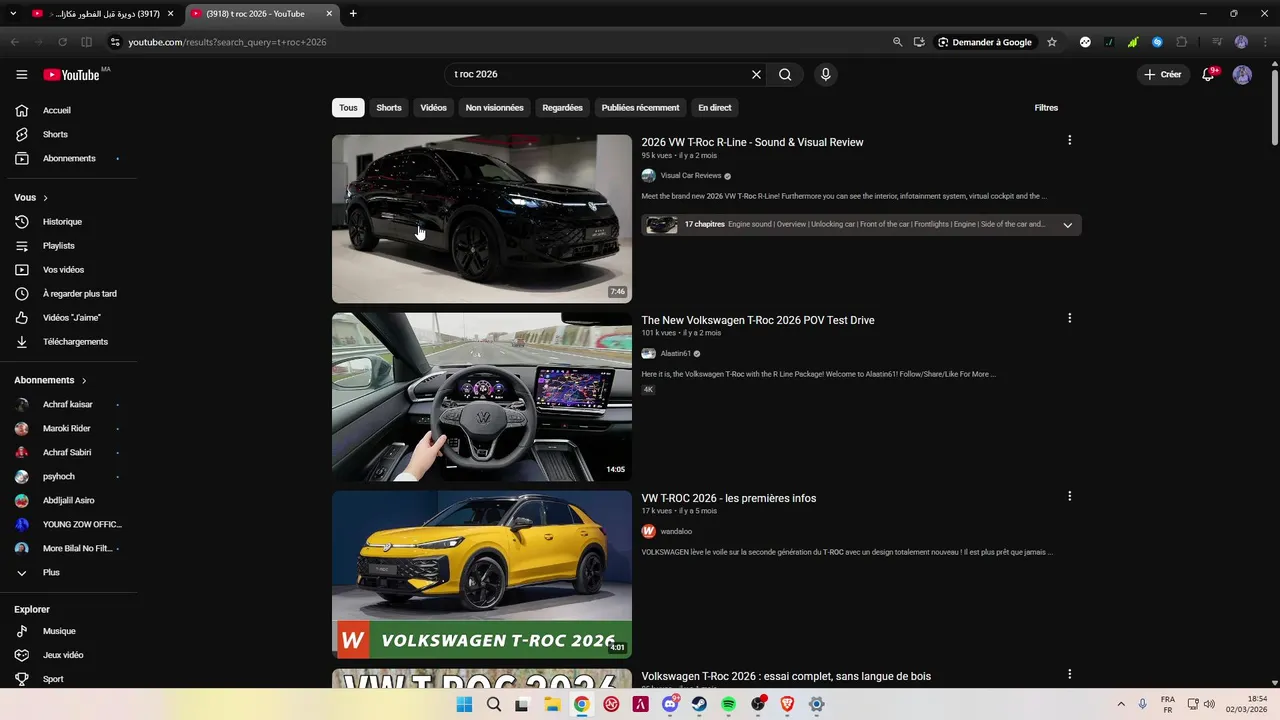The image size is (1280, 720).
Task: Open Steam from the taskbar
Action: pyautogui.click(x=699, y=704)
